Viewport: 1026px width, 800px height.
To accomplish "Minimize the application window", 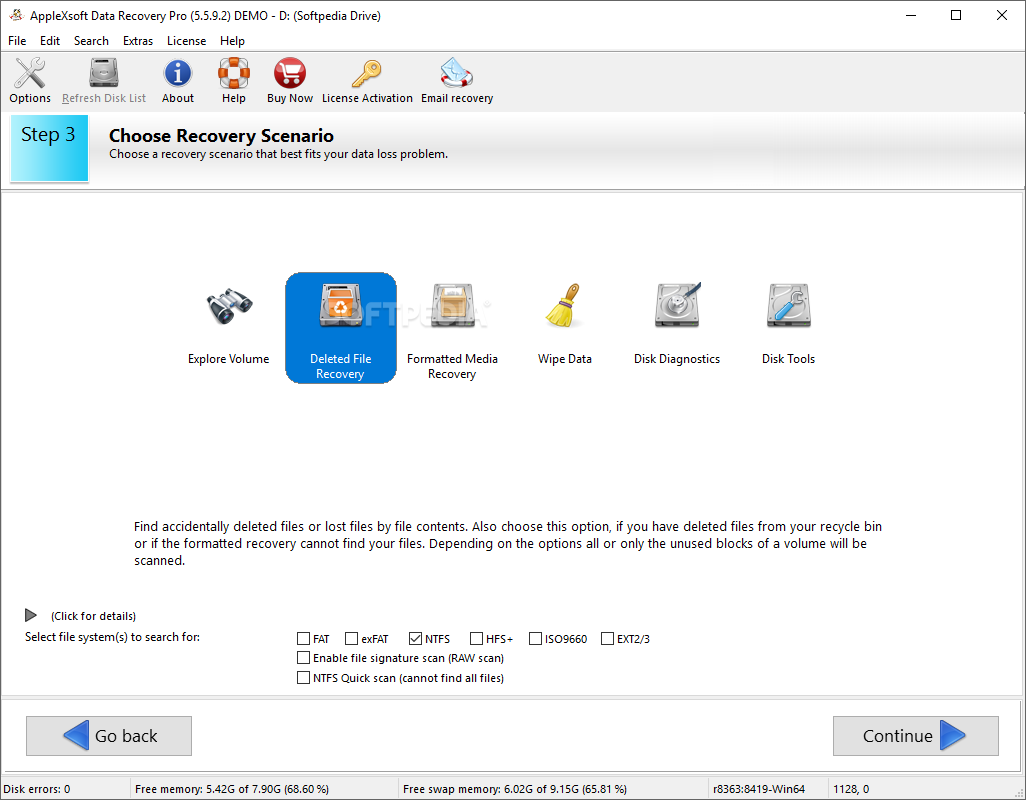I will (x=911, y=15).
